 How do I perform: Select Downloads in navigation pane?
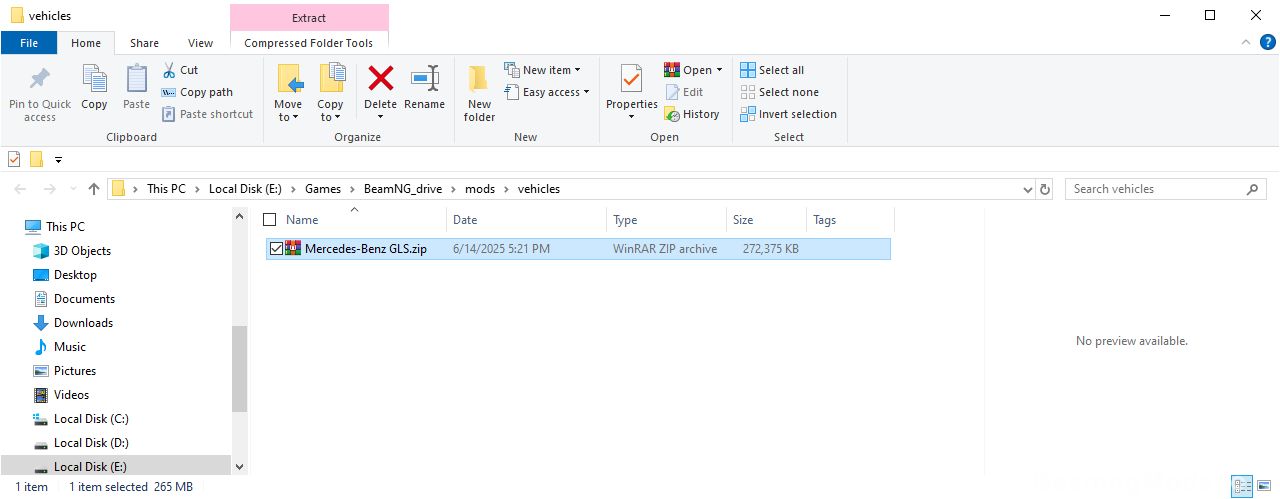pyautogui.click(x=83, y=323)
